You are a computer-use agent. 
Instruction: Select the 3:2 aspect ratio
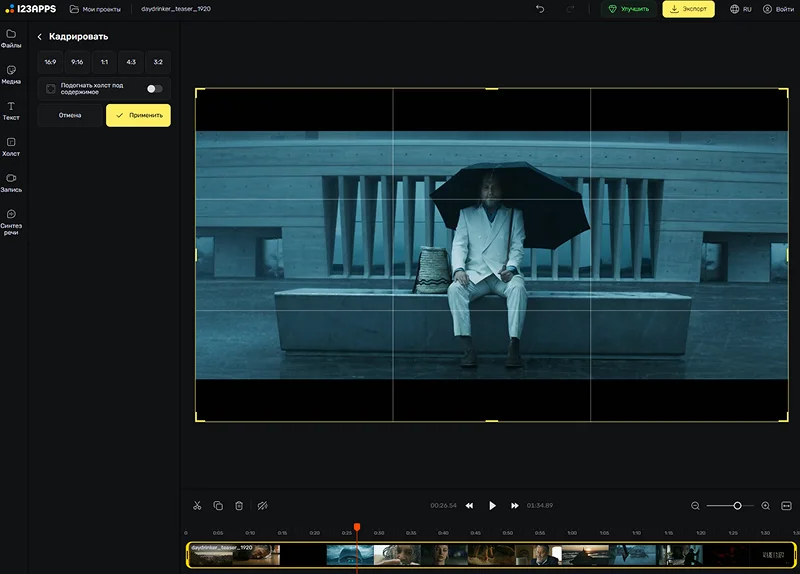coord(158,62)
